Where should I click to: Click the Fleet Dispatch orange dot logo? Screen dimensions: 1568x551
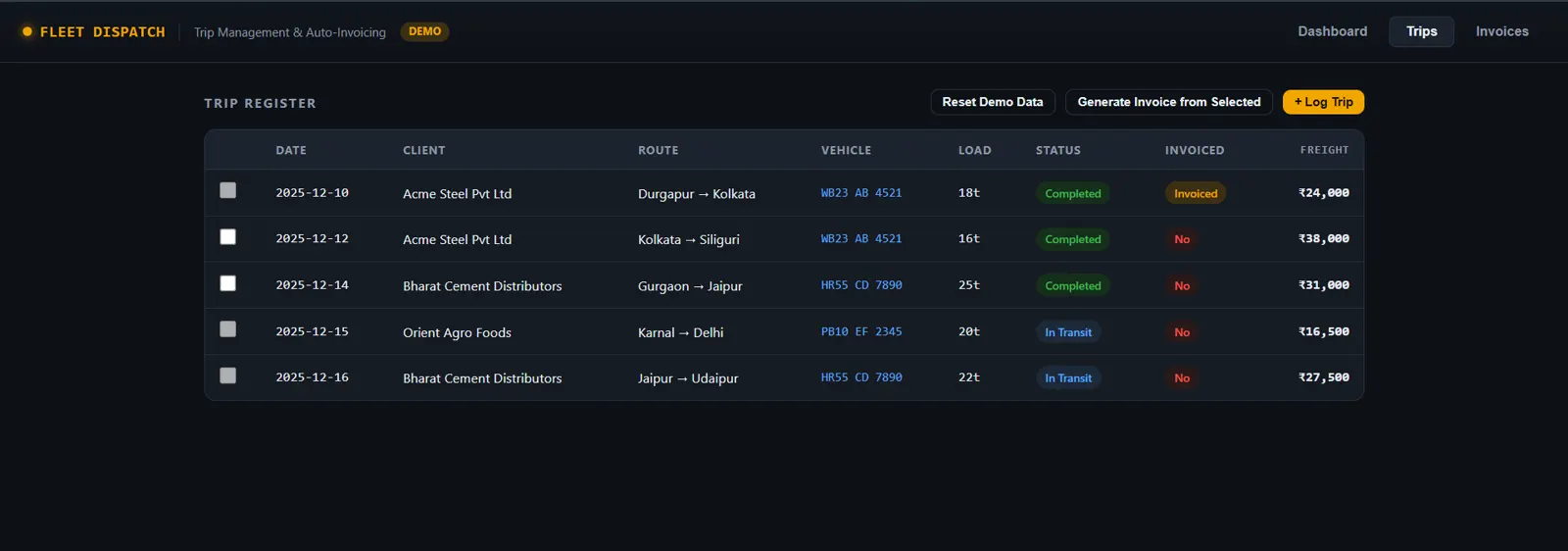pos(27,31)
